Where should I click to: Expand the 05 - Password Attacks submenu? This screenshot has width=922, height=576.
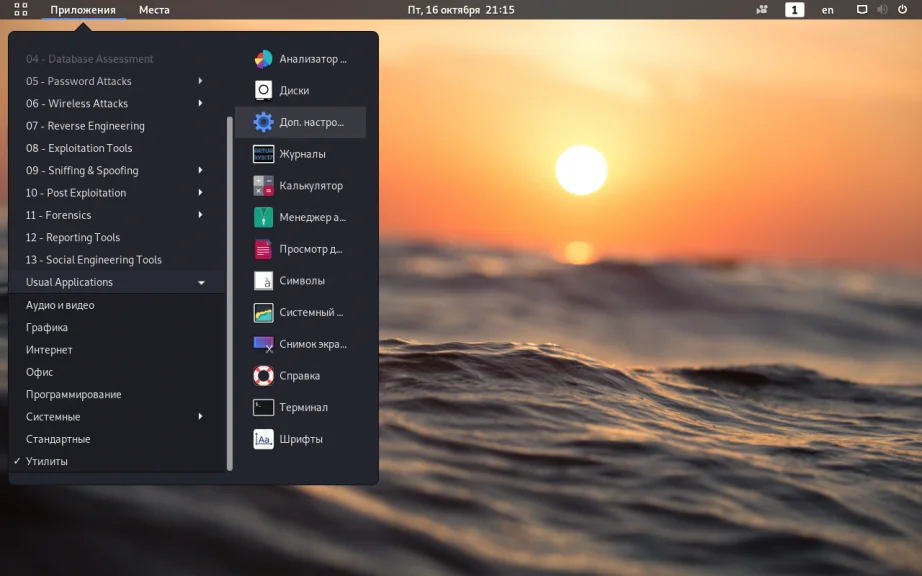(x=201, y=81)
